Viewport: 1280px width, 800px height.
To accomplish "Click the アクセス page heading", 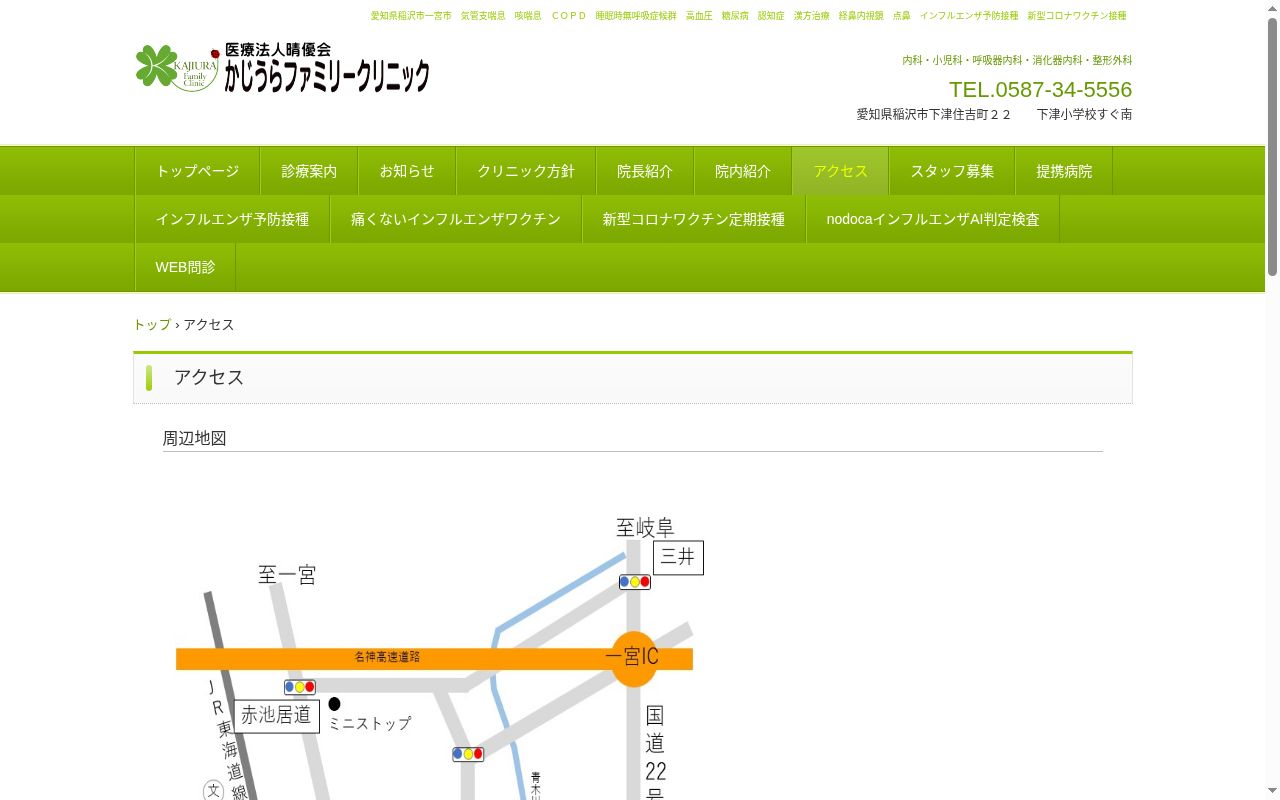I will pos(209,377).
